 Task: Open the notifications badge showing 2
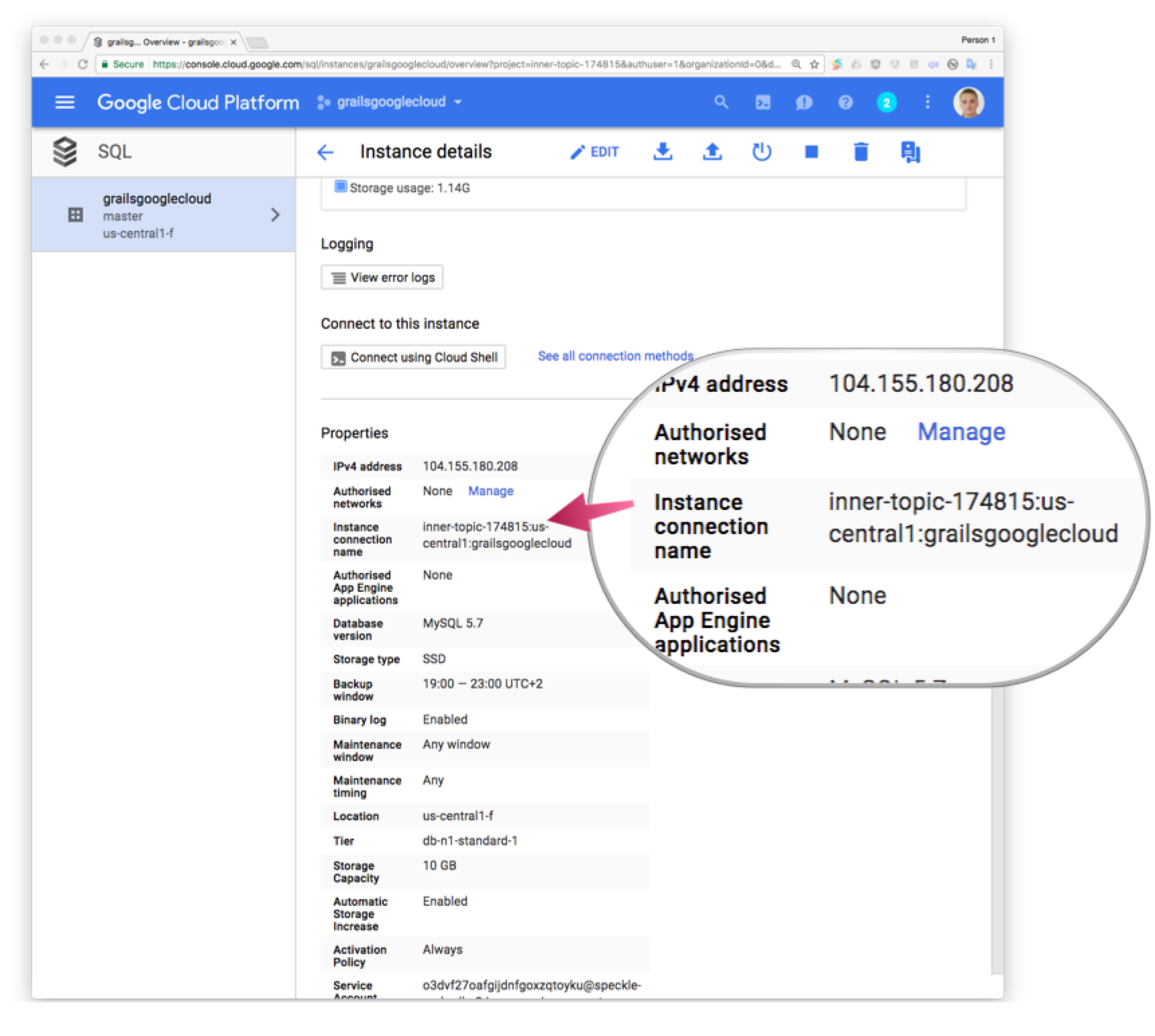pyautogui.click(x=887, y=103)
